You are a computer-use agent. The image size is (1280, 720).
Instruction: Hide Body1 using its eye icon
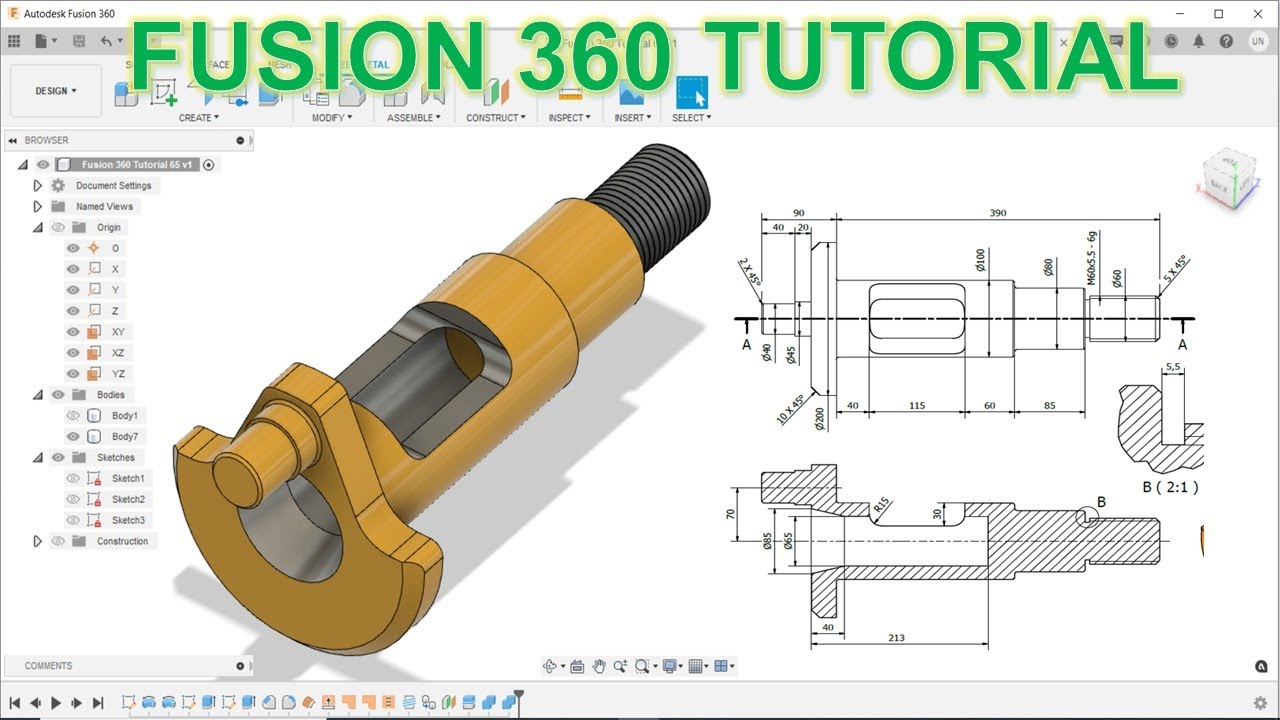point(73,415)
